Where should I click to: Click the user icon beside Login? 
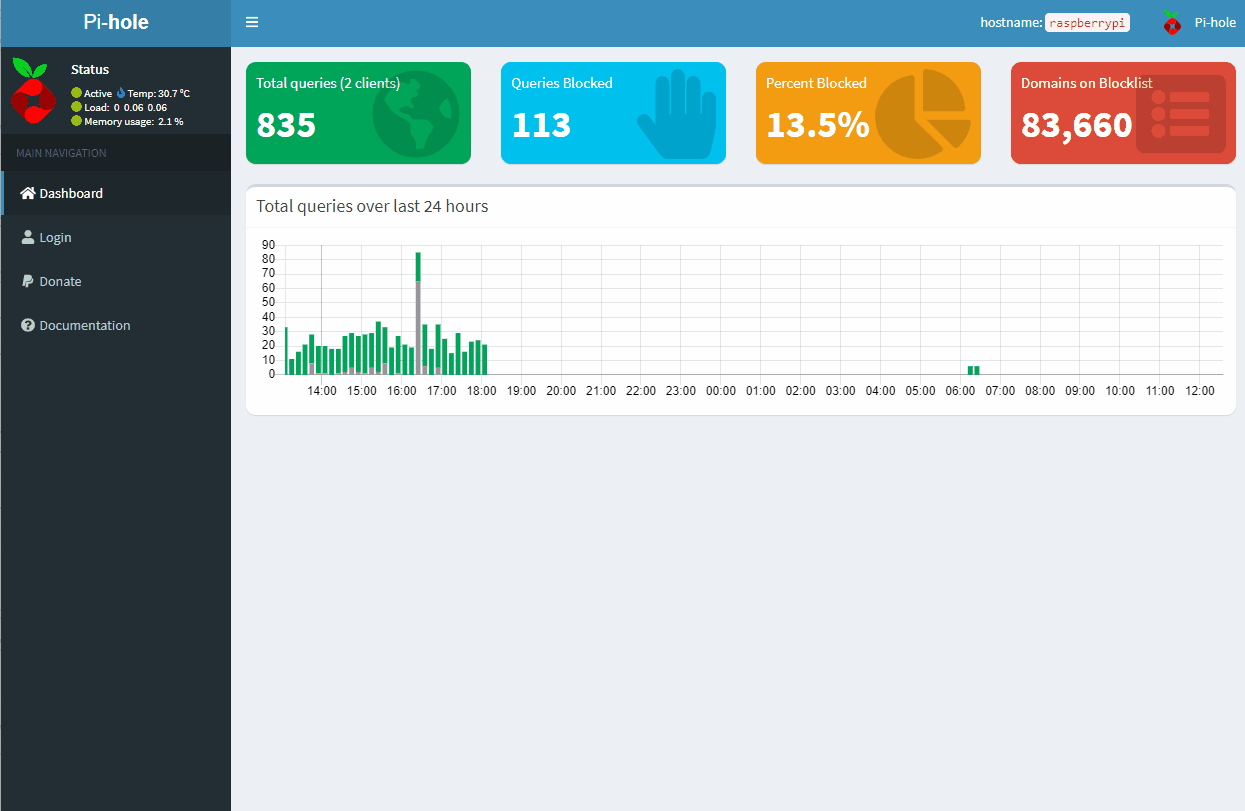[30, 237]
